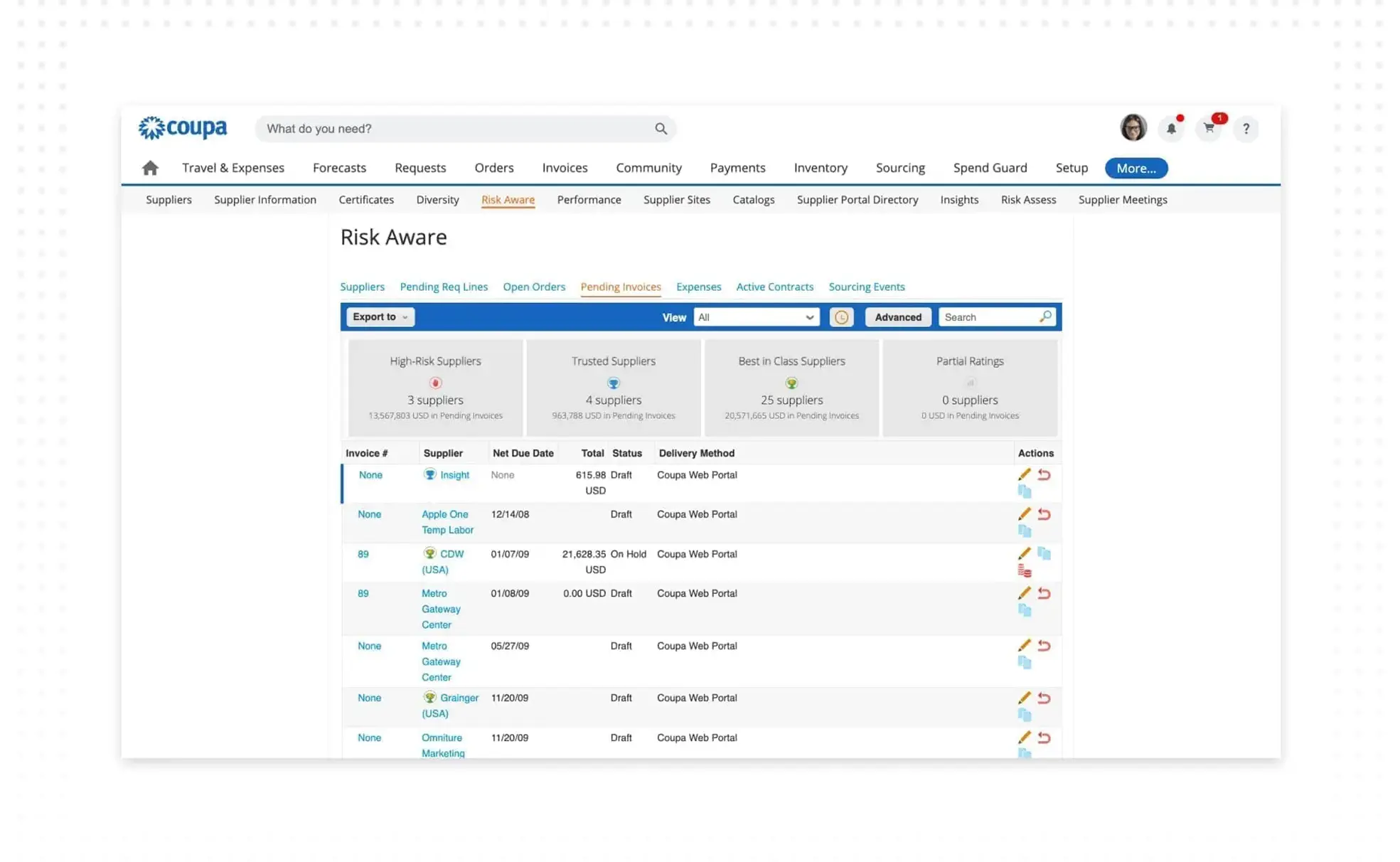Click the help question mark icon

pyautogui.click(x=1245, y=129)
